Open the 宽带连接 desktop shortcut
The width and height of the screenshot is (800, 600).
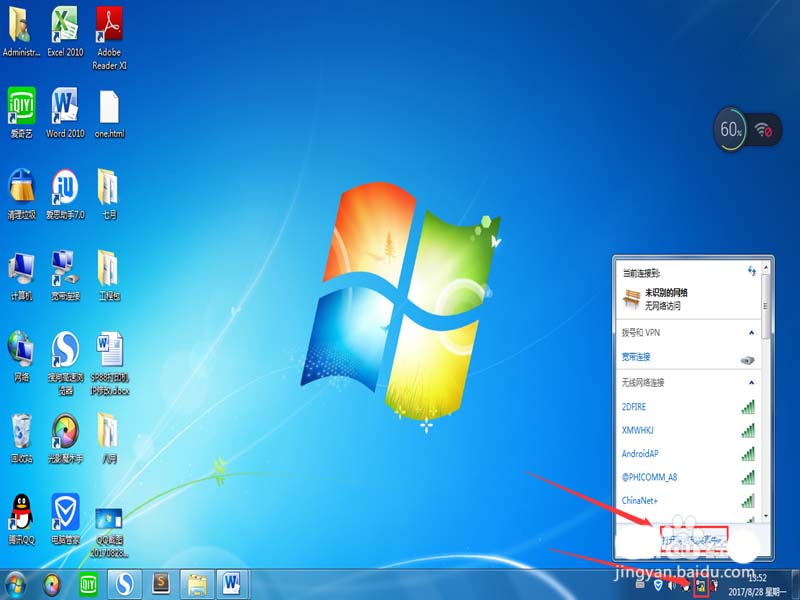(x=65, y=276)
